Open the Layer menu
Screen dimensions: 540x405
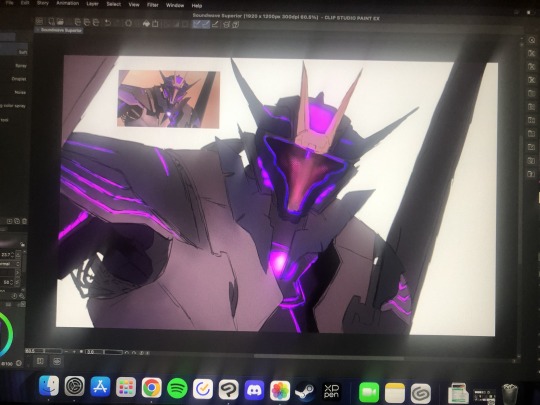(x=92, y=4)
